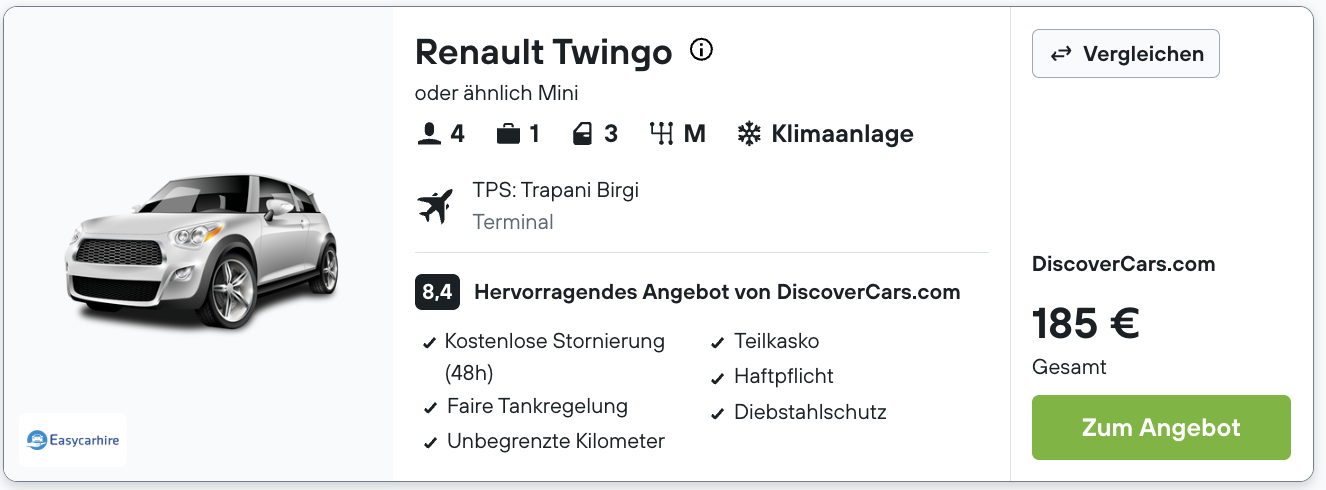Click the car door icon showing 3

click(583, 134)
